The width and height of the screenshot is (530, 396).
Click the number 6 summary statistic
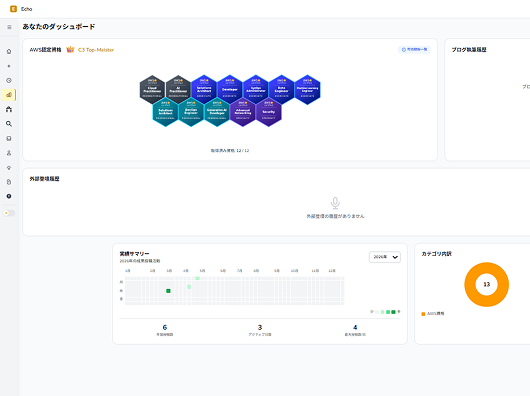165,327
